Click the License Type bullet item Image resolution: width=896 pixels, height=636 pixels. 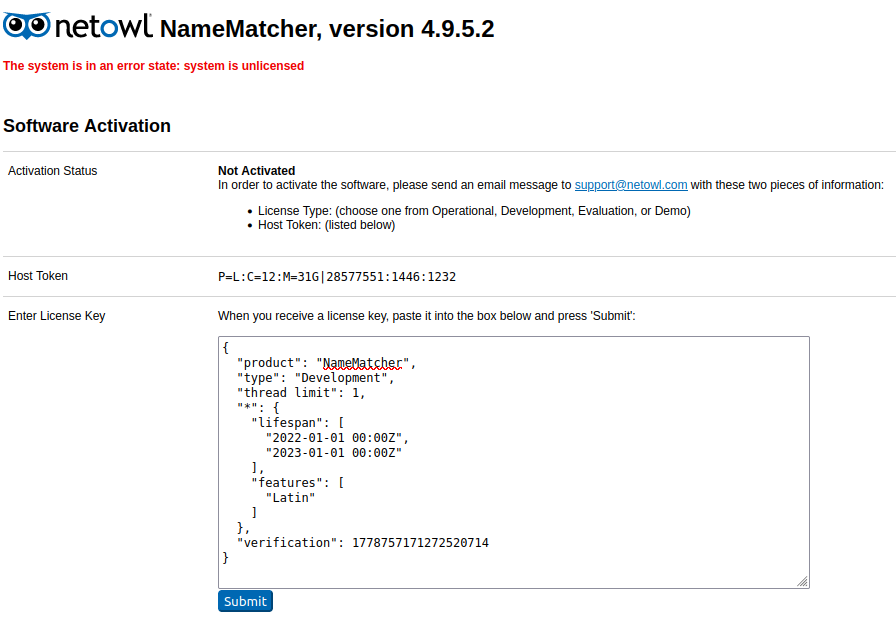[x=474, y=211]
